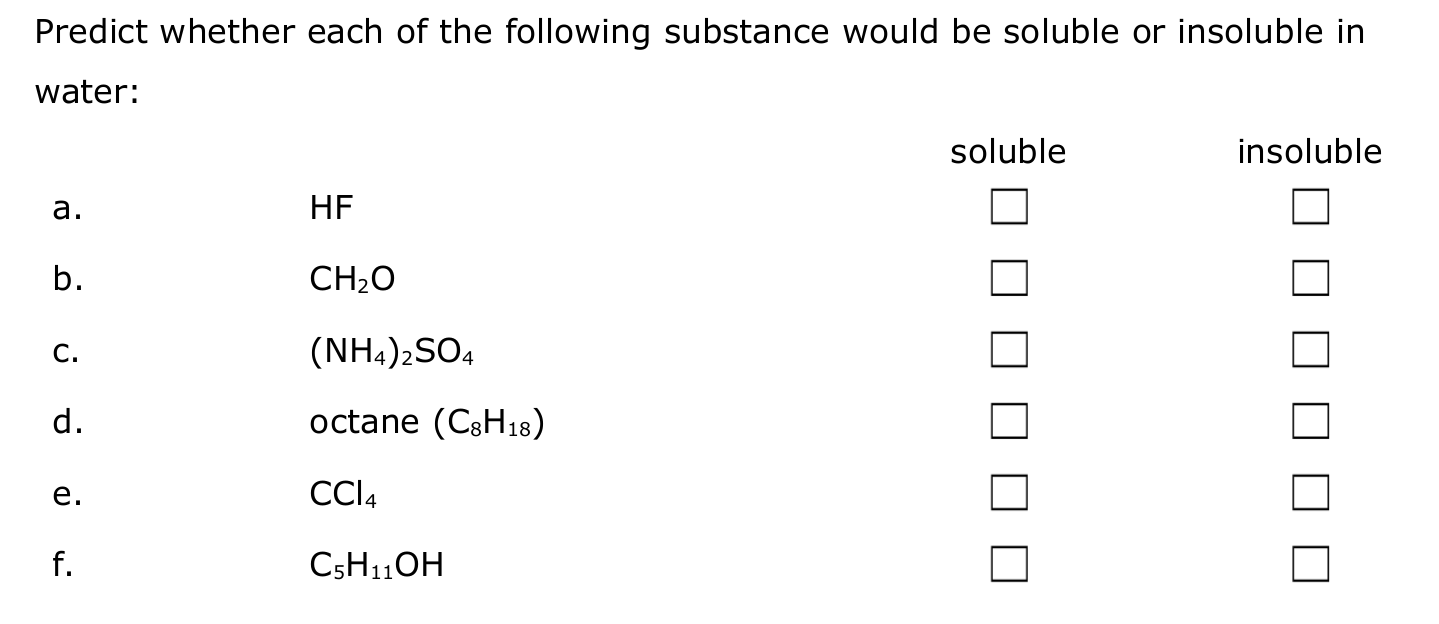Click the C₅H₁₁OH formula text
The image size is (1439, 624).
[x=377, y=567]
